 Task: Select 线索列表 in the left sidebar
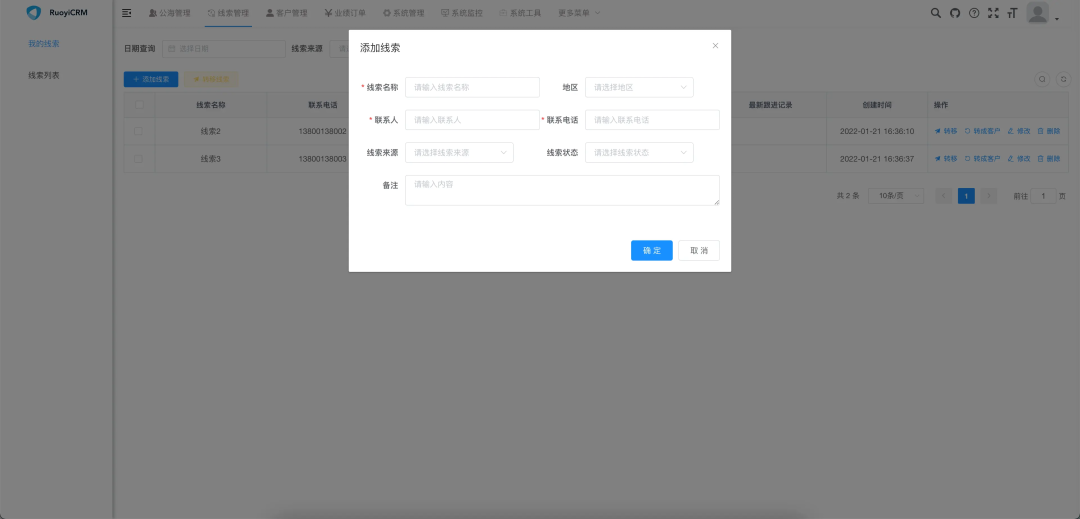pyautogui.click(x=44, y=75)
